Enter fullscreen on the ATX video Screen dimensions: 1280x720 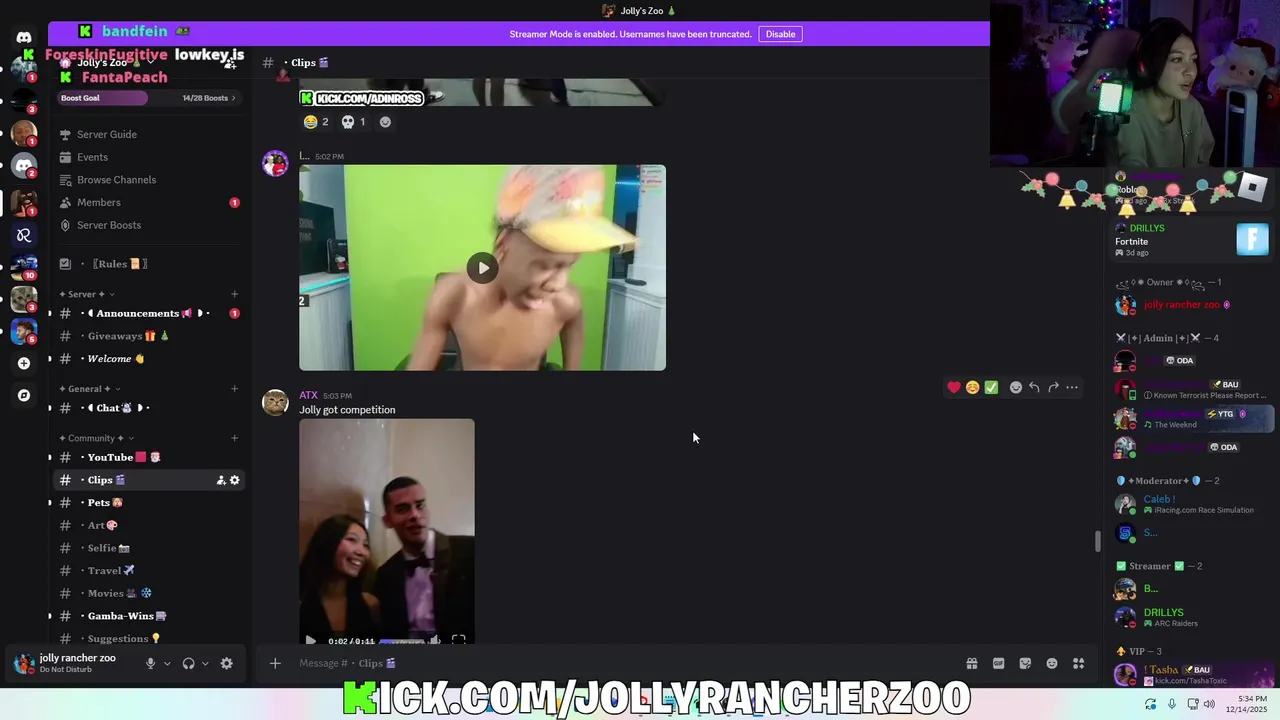pyautogui.click(x=458, y=640)
